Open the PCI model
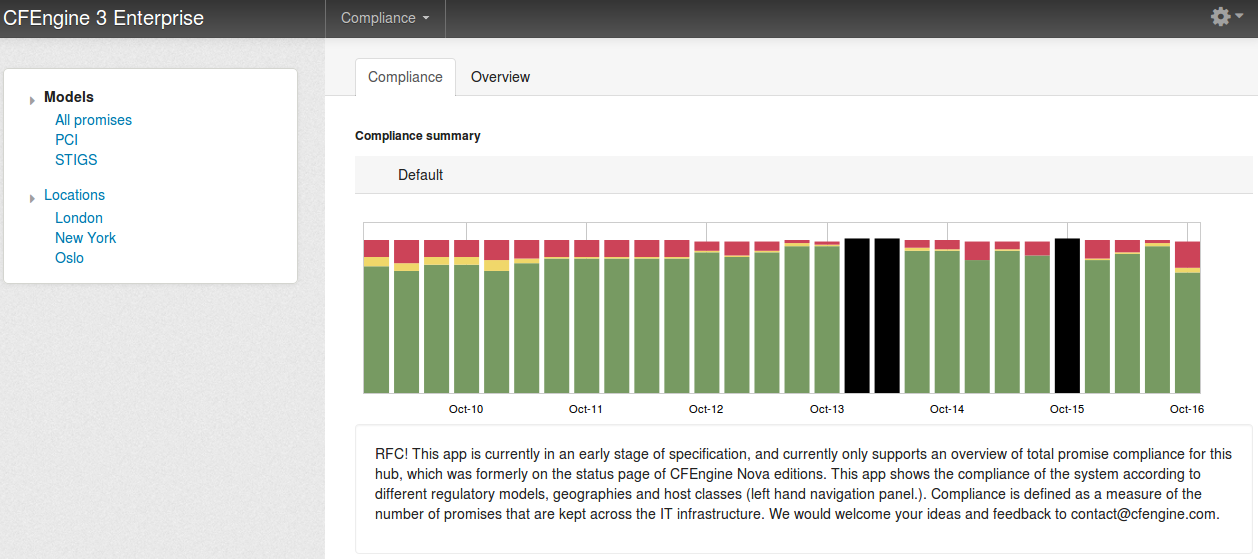Viewport: 1258px width, 559px height. [66, 140]
